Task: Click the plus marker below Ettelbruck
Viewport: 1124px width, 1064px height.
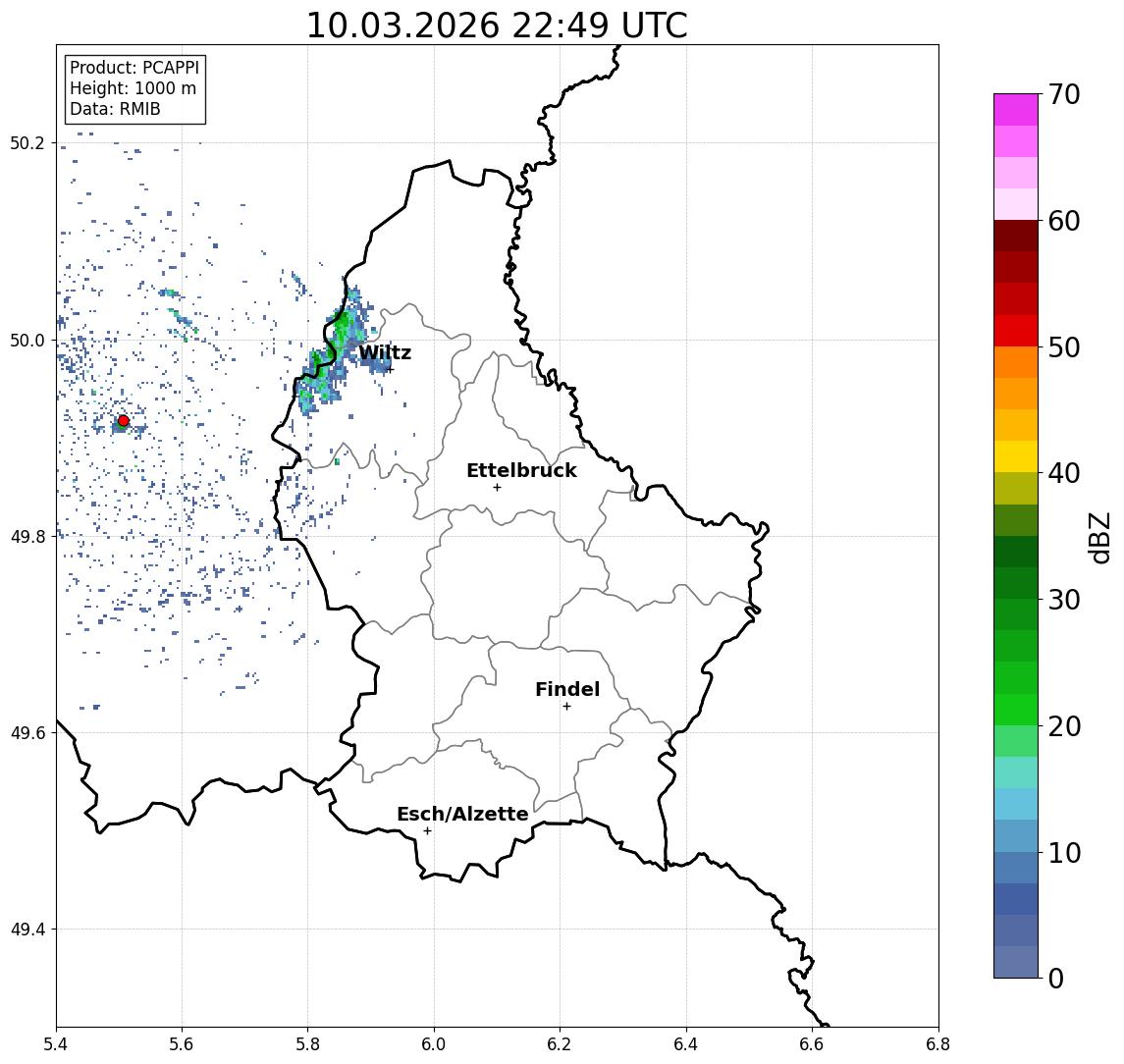Action: [497, 488]
